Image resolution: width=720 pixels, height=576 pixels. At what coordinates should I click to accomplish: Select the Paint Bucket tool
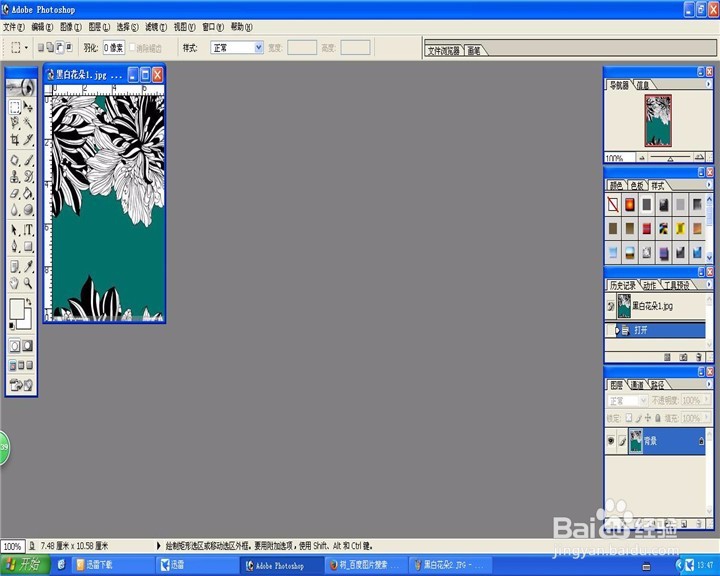click(28, 193)
